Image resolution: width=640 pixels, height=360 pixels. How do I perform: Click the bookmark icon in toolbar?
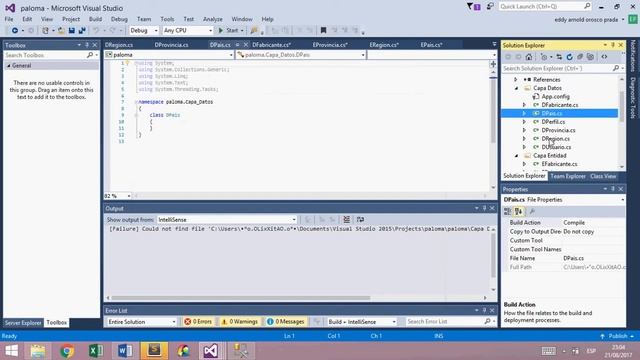tap(323, 31)
